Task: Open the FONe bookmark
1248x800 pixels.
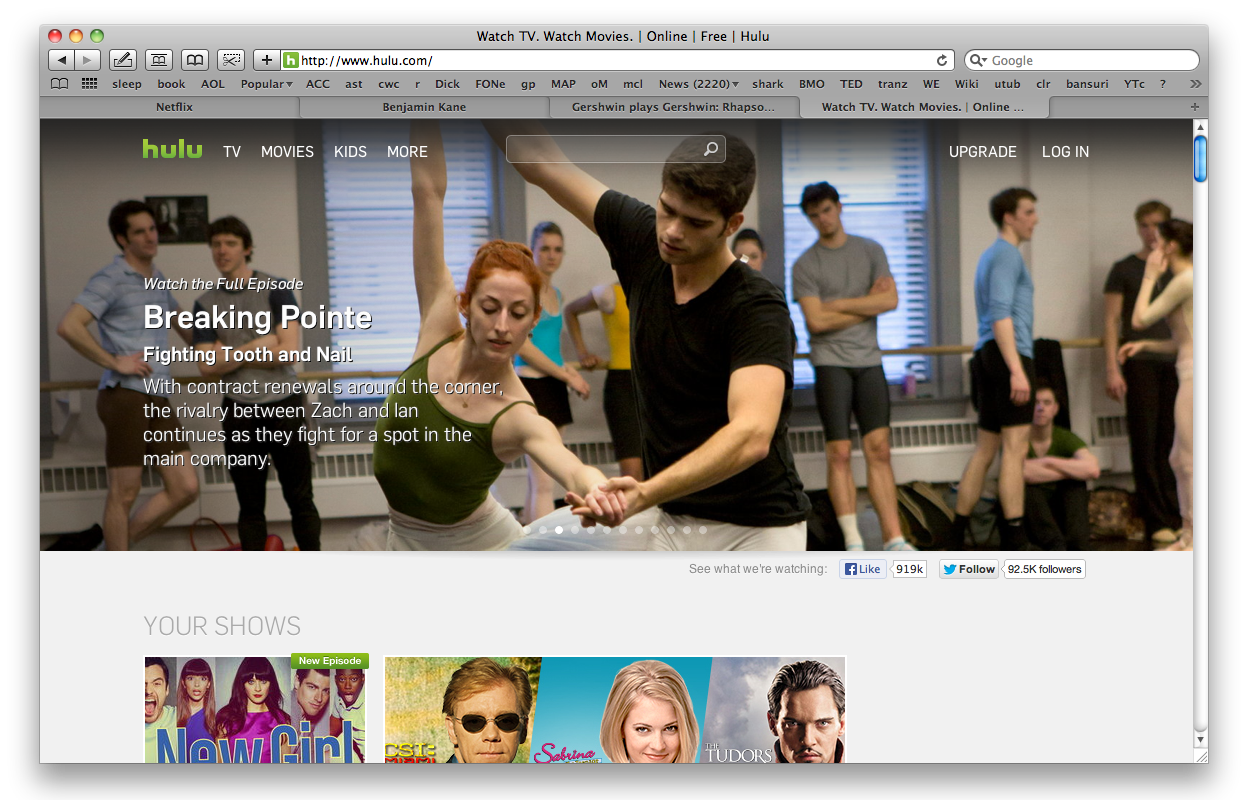Action: 491,84
